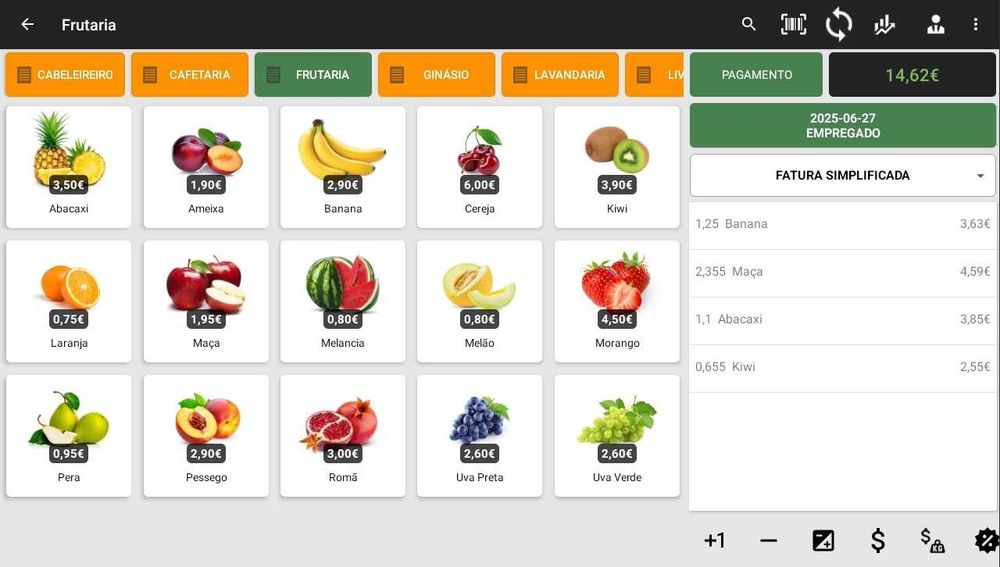Click the dollar sign price icon
This screenshot has width=1000, height=567.
878,541
